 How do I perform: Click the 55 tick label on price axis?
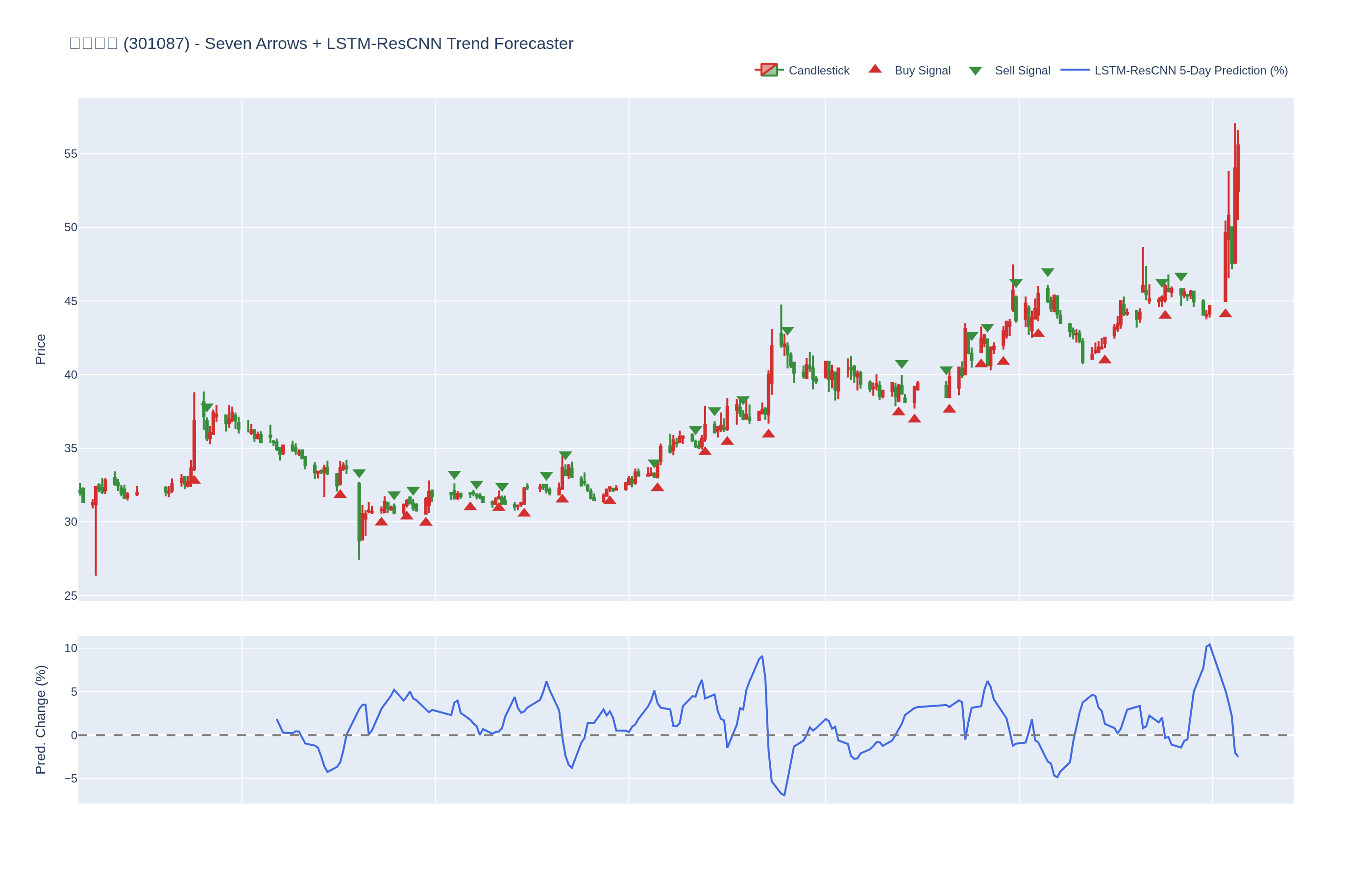point(70,154)
